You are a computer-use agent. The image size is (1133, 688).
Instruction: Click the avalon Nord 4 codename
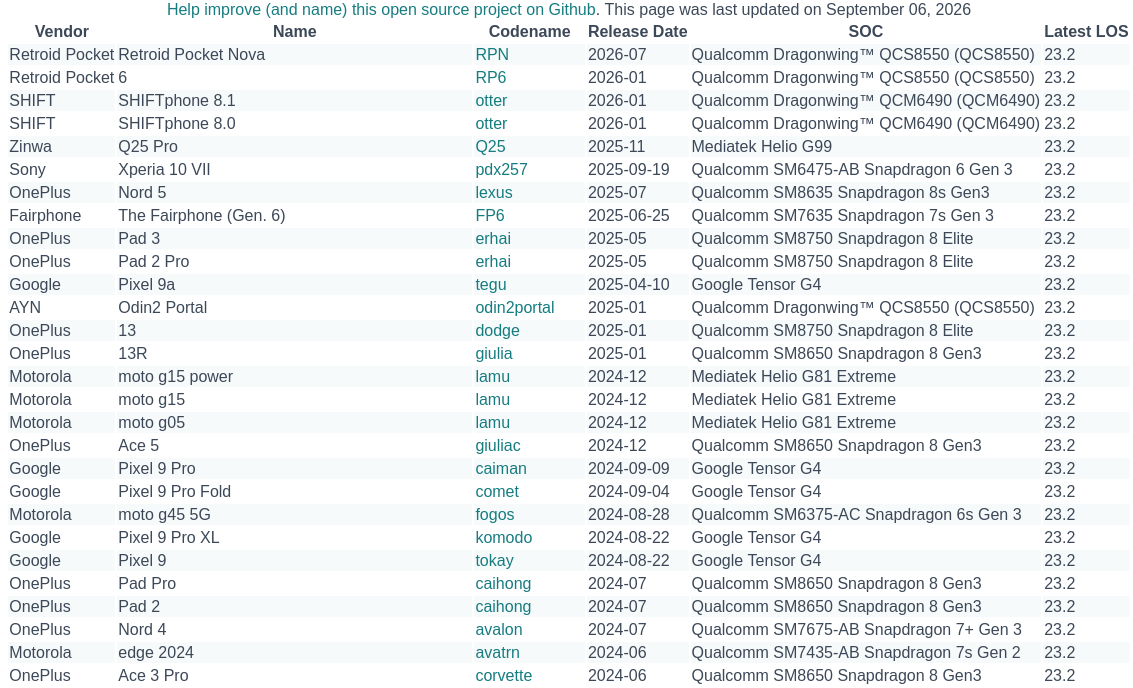(x=499, y=630)
